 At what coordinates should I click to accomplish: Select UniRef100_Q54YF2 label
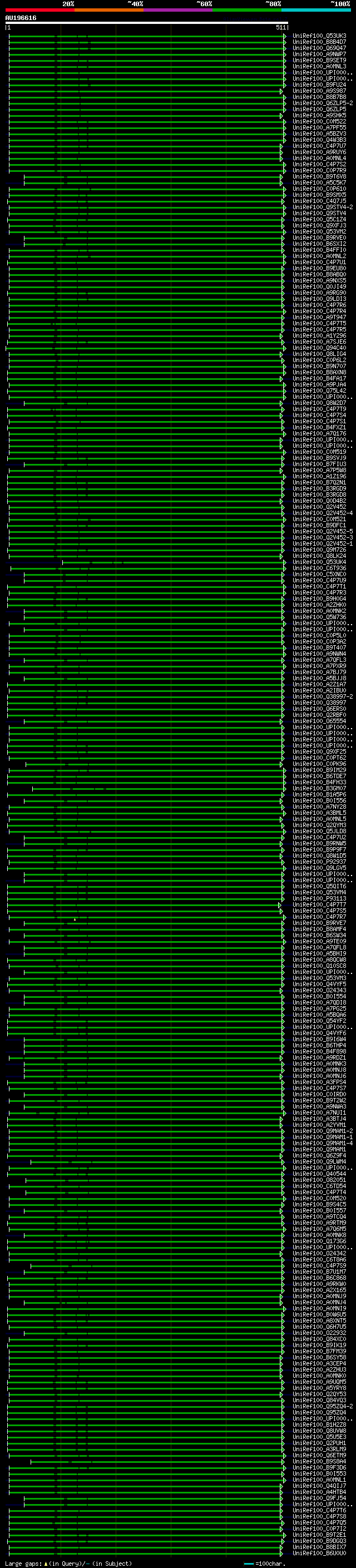point(319,1021)
